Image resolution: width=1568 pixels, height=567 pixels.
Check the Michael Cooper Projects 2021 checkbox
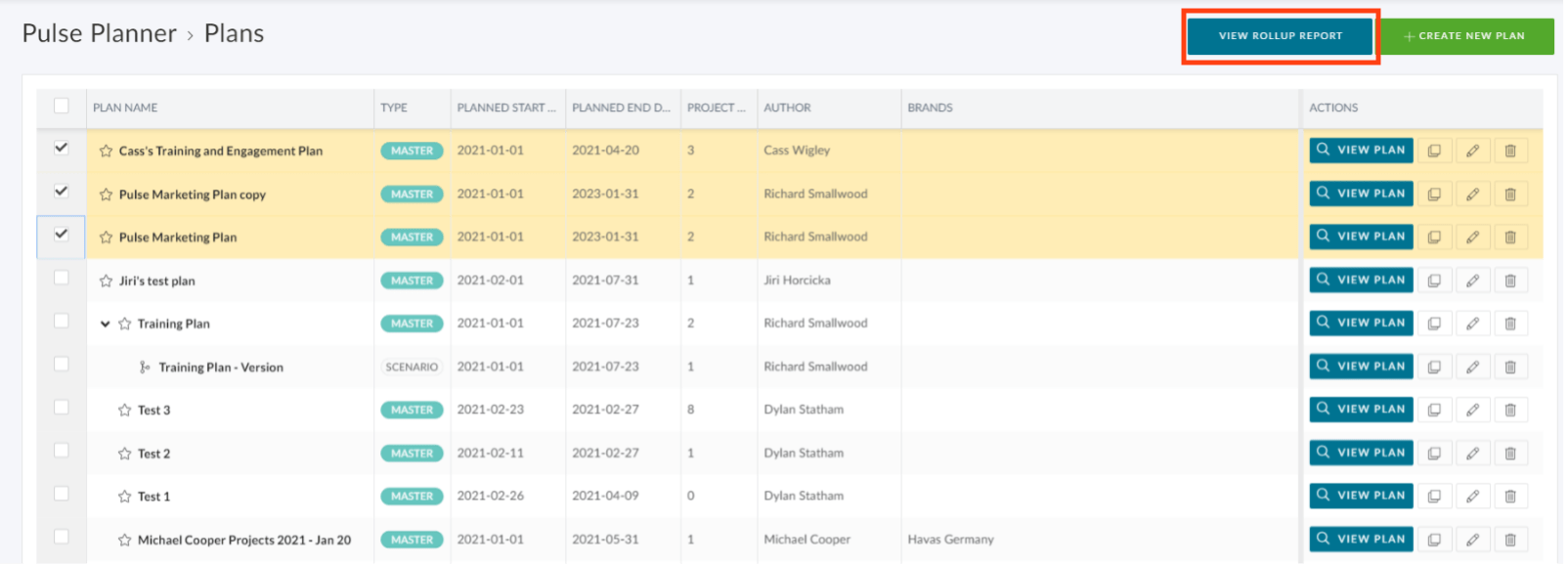coord(62,538)
